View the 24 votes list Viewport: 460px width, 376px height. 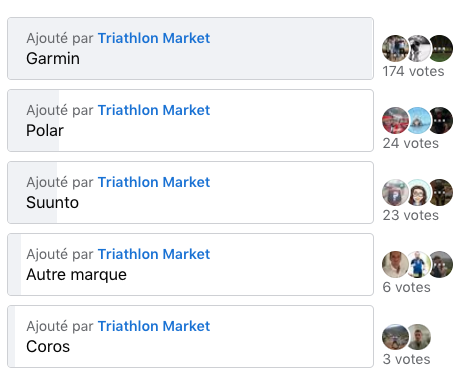(411, 143)
